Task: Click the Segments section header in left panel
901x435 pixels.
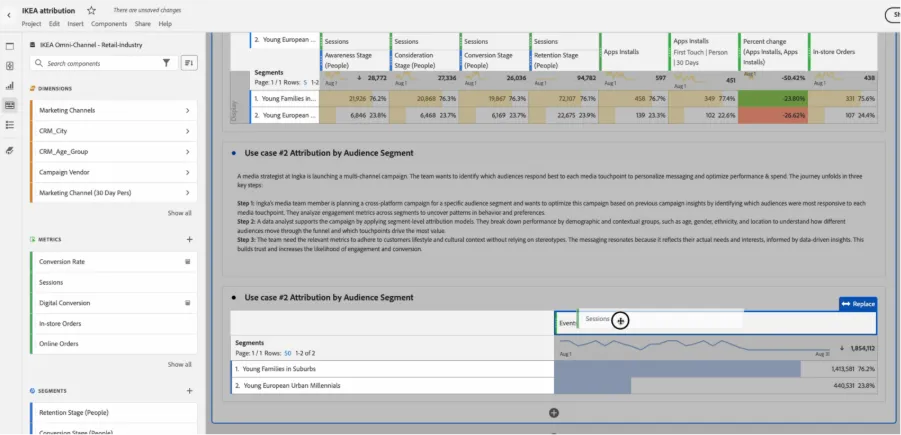Action: 52,391
